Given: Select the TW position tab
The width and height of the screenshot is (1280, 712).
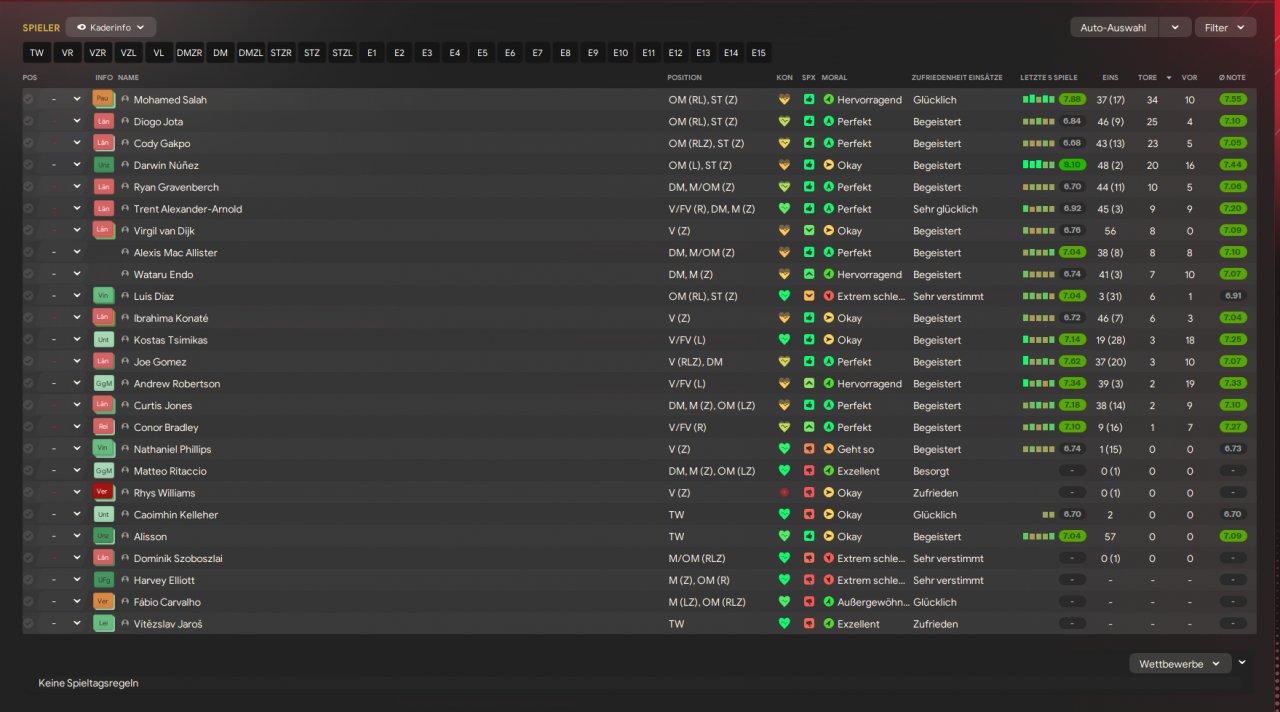Looking at the screenshot, I should (37, 53).
